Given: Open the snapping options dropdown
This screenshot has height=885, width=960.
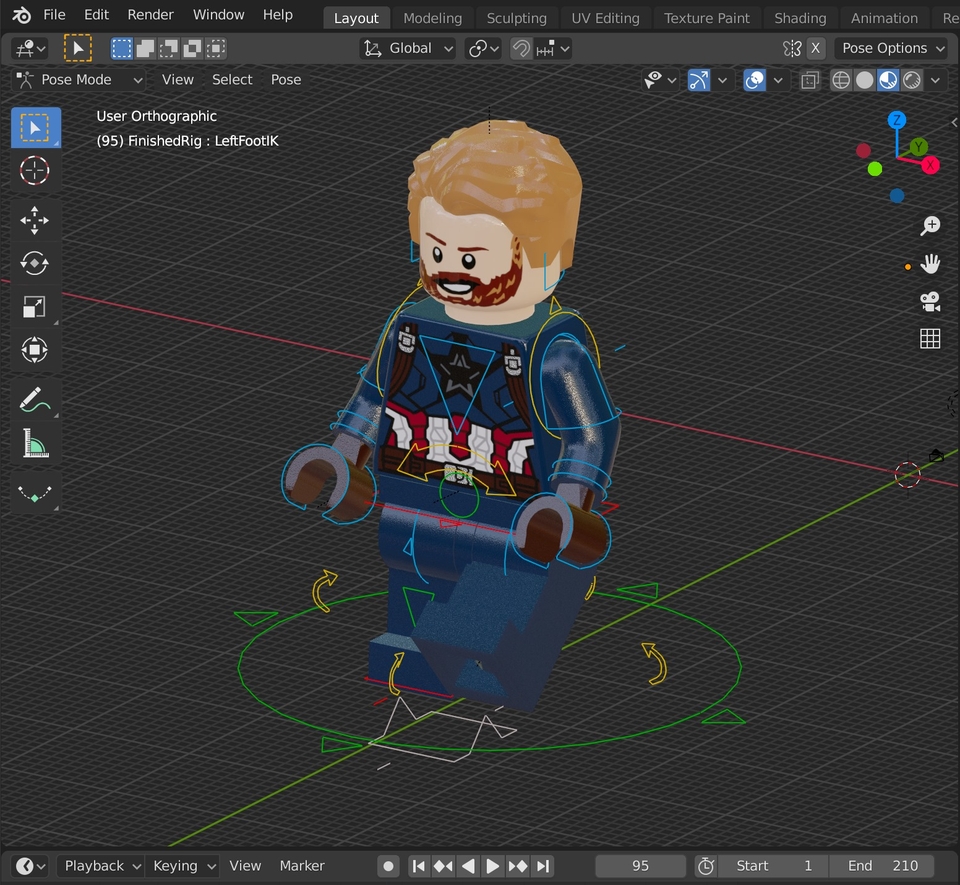Looking at the screenshot, I should coord(553,48).
